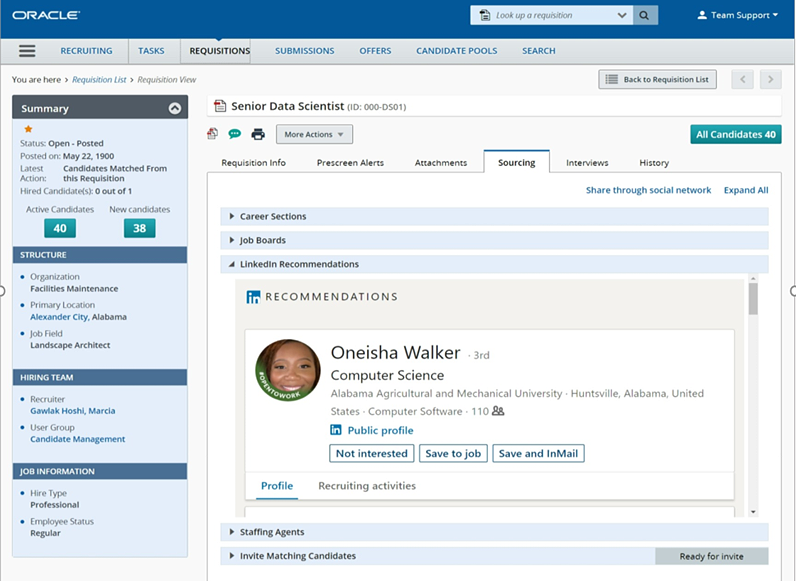The width and height of the screenshot is (796, 581).
Task: Click the green comment bubble icon
Action: 235,134
